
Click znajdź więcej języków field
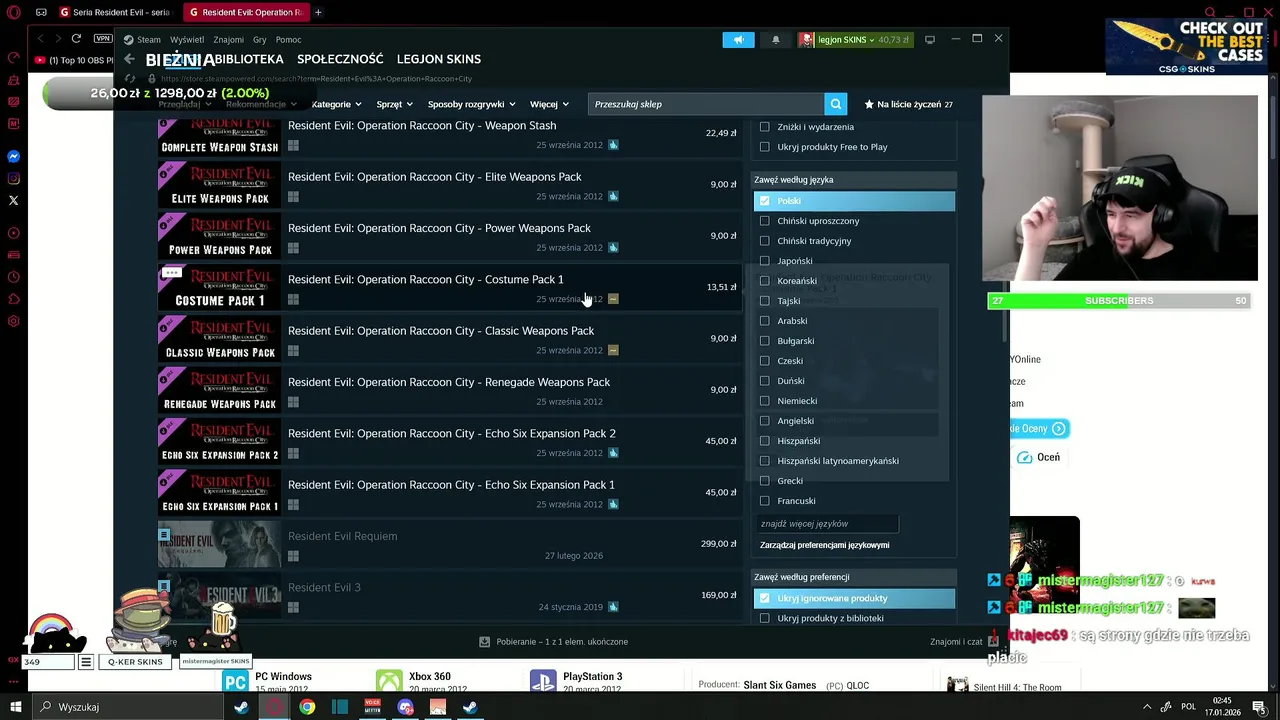tap(828, 524)
